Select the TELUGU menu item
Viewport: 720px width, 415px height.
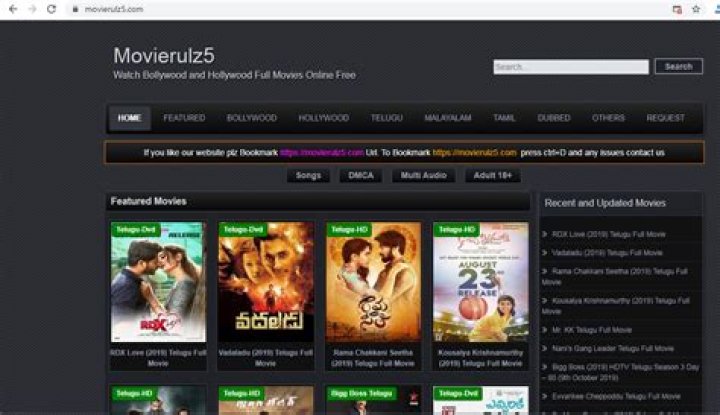[386, 118]
